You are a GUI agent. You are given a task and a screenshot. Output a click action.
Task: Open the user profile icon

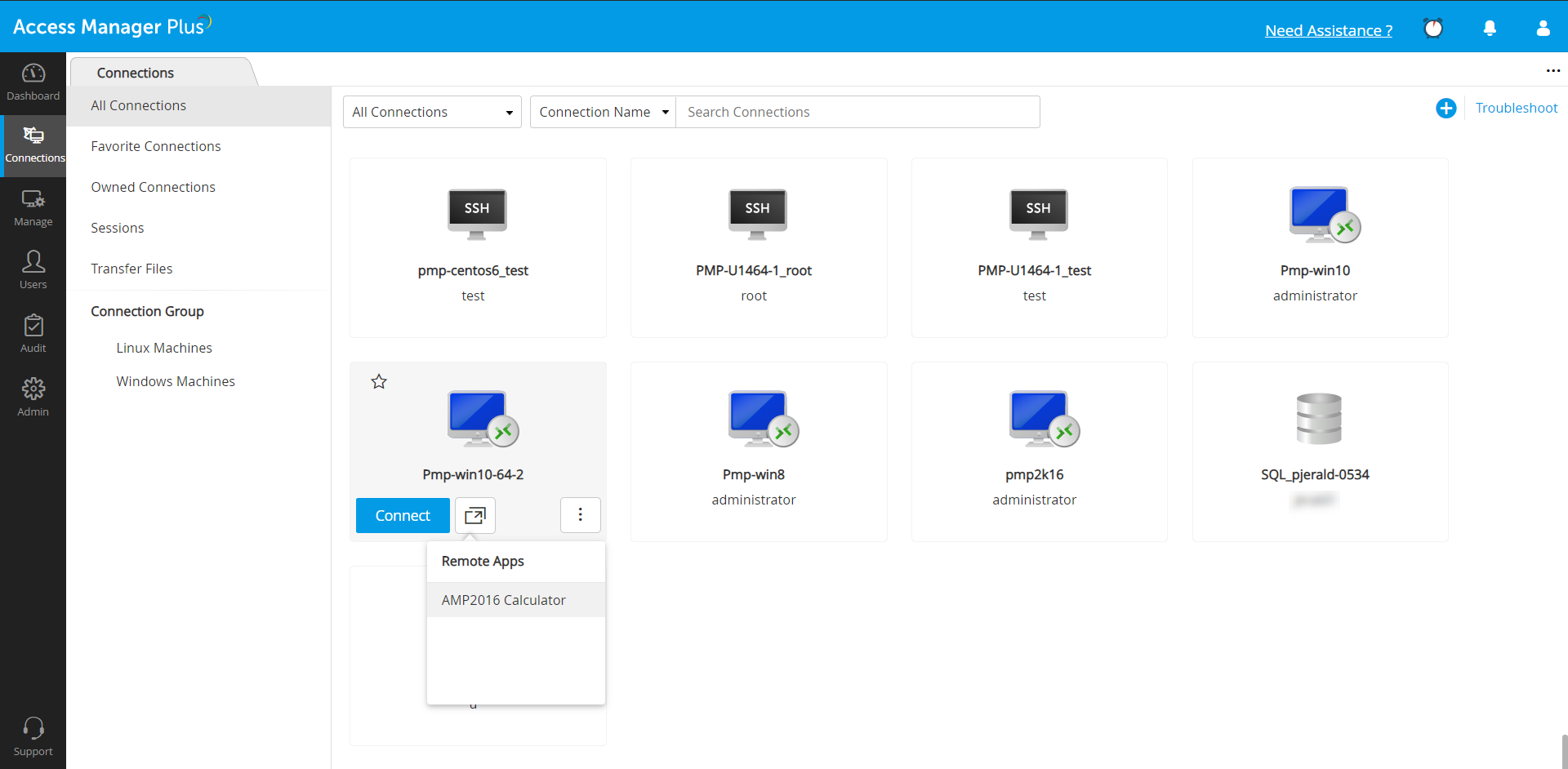point(1543,28)
